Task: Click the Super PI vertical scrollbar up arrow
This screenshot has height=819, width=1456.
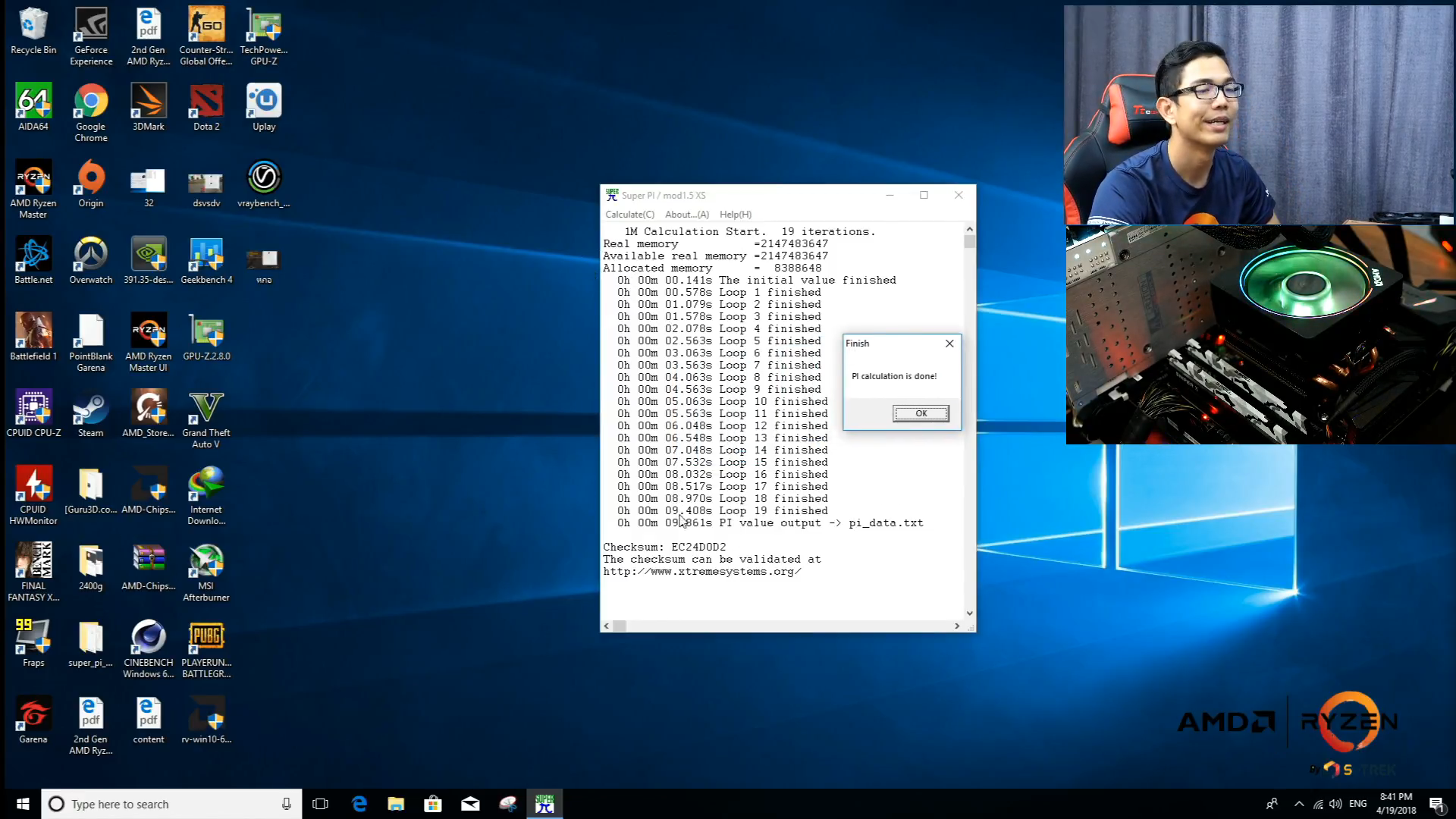Action: coord(969,229)
